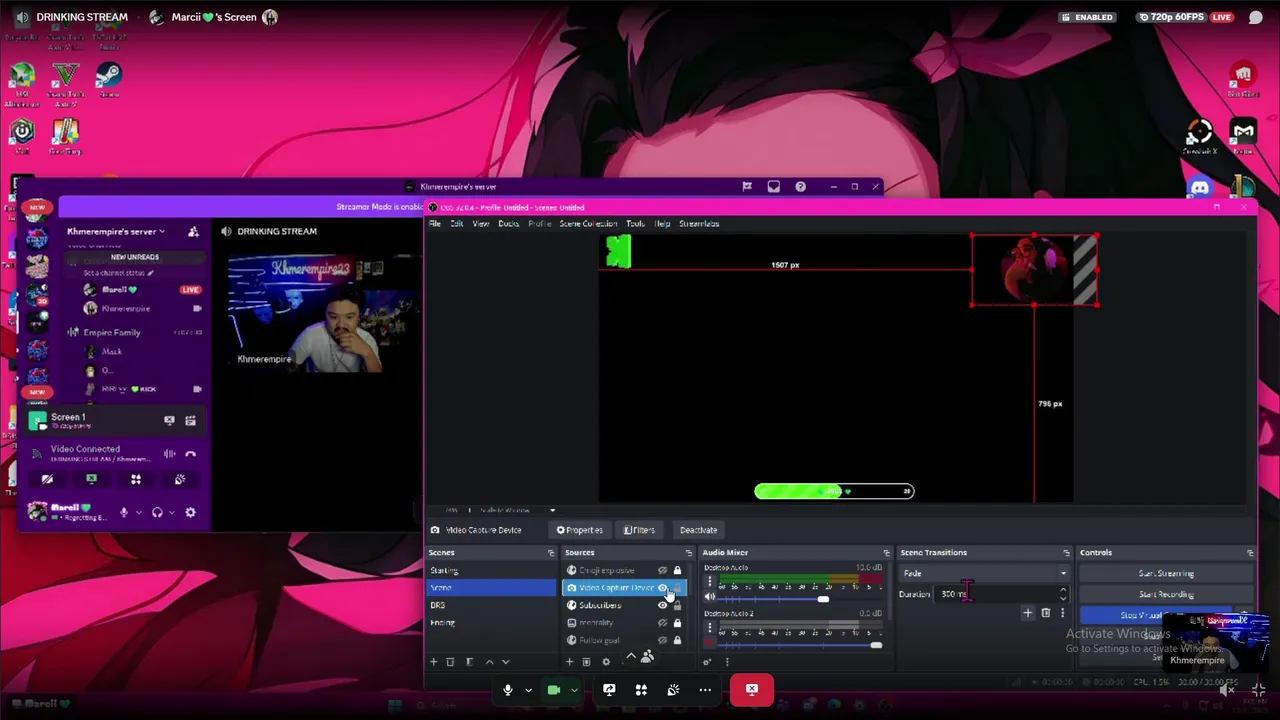The height and width of the screenshot is (720, 1280).
Task: Open the OBS Docks menu
Action: [x=509, y=224]
